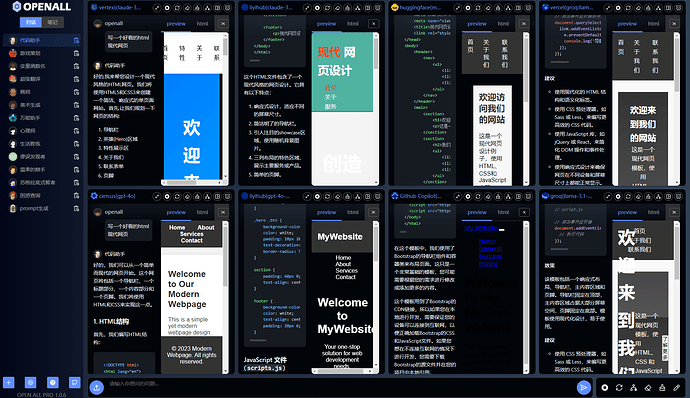Click split-layout icon in vercel(groq panel header
This screenshot has height=398, width=690.
point(669,8)
